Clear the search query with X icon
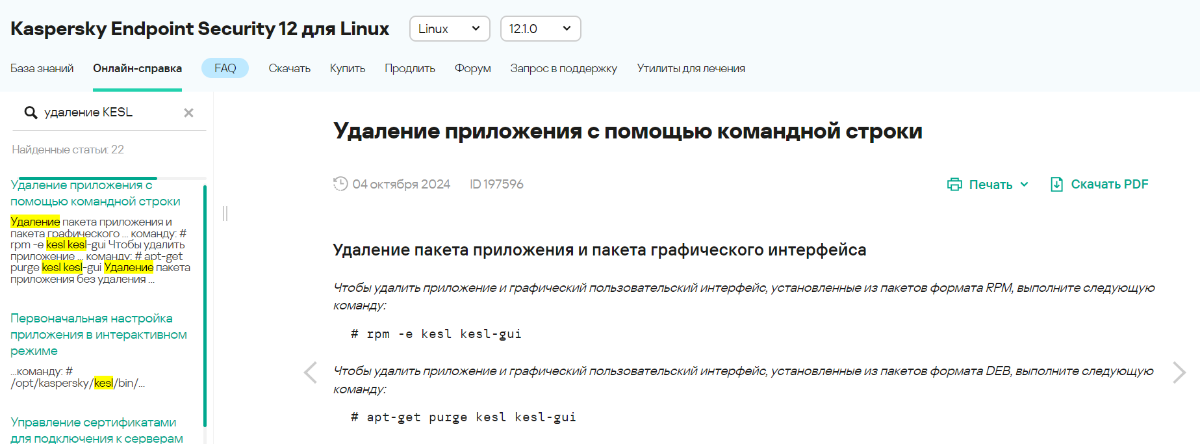1200x444 pixels. [x=188, y=113]
